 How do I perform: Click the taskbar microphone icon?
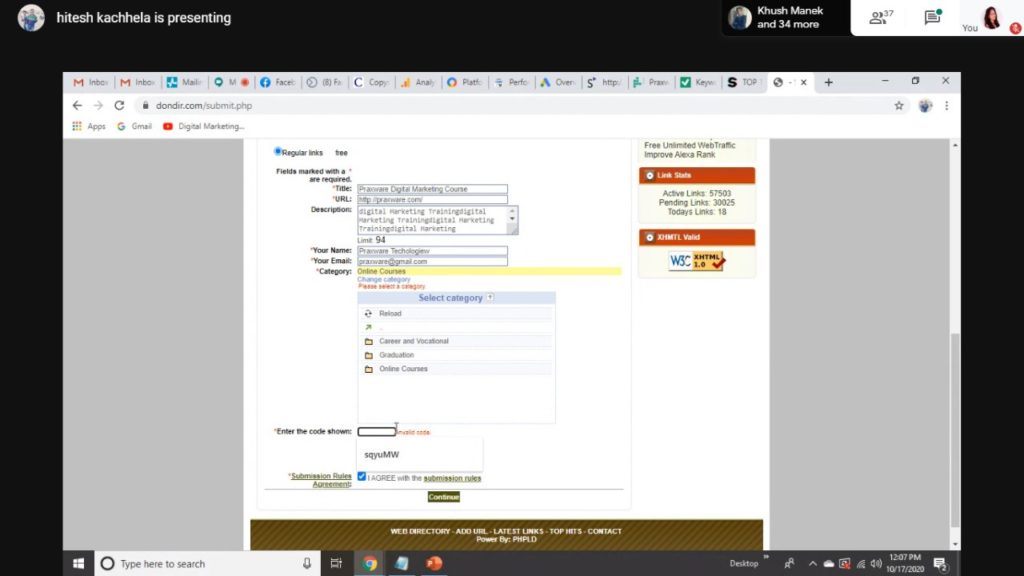(x=306, y=563)
